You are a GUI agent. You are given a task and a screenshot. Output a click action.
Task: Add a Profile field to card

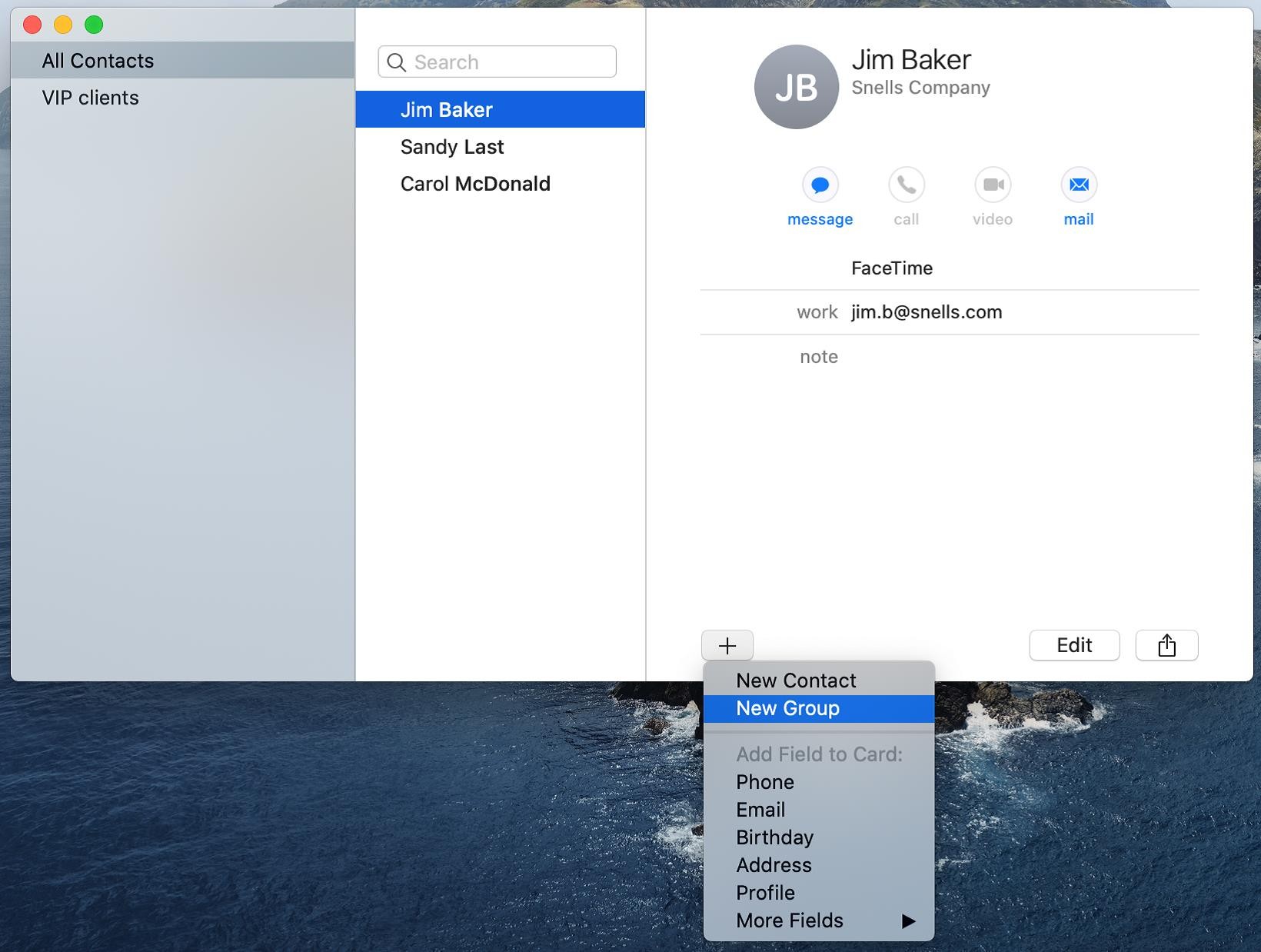click(x=819, y=893)
